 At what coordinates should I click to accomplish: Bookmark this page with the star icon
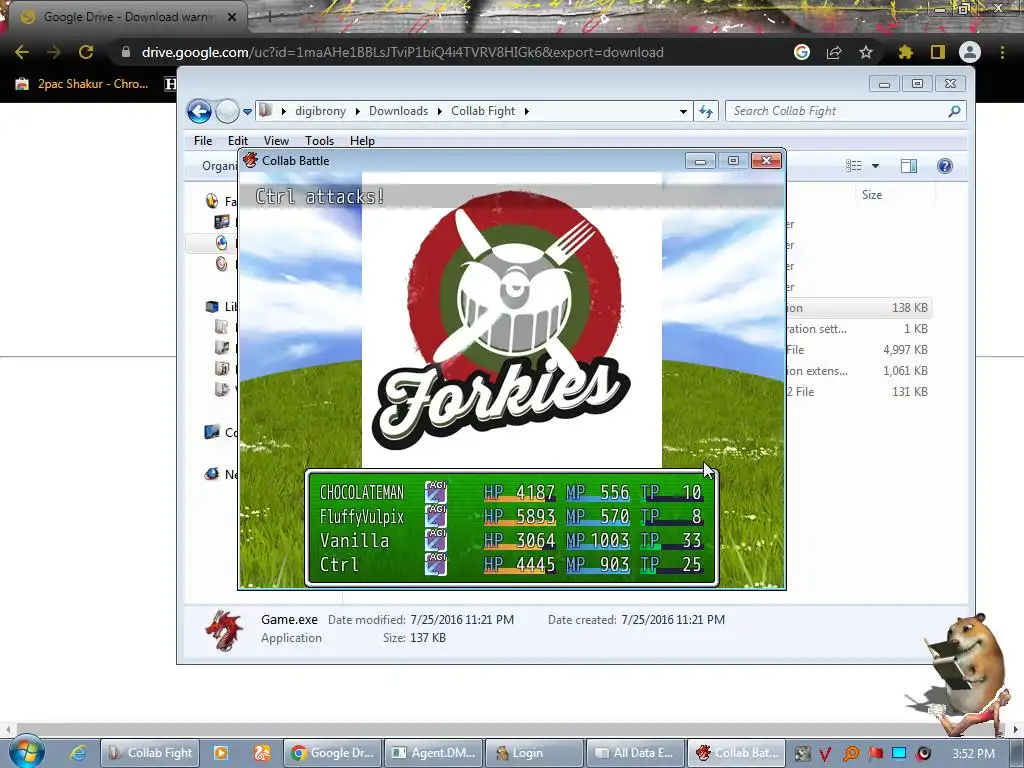(866, 52)
